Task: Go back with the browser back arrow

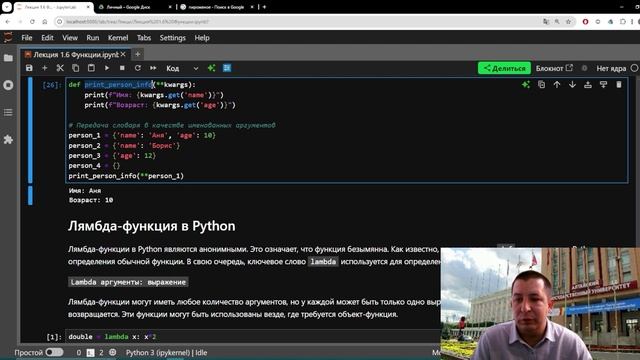Action: (x=8, y=21)
